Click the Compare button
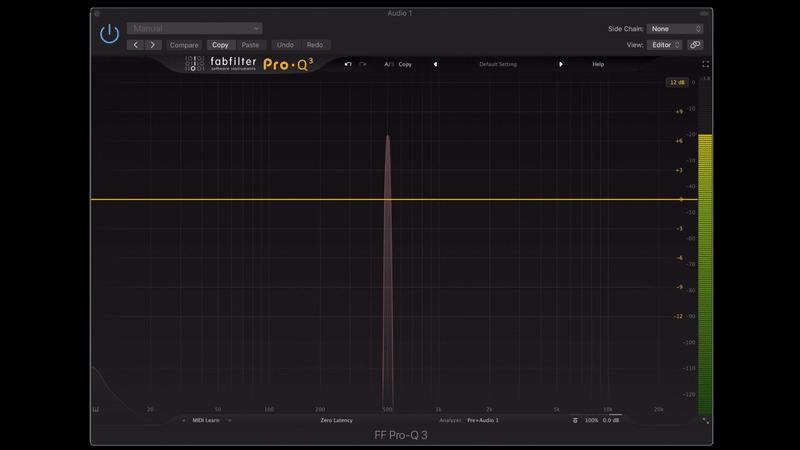Image resolution: width=800 pixels, height=450 pixels. [x=184, y=45]
